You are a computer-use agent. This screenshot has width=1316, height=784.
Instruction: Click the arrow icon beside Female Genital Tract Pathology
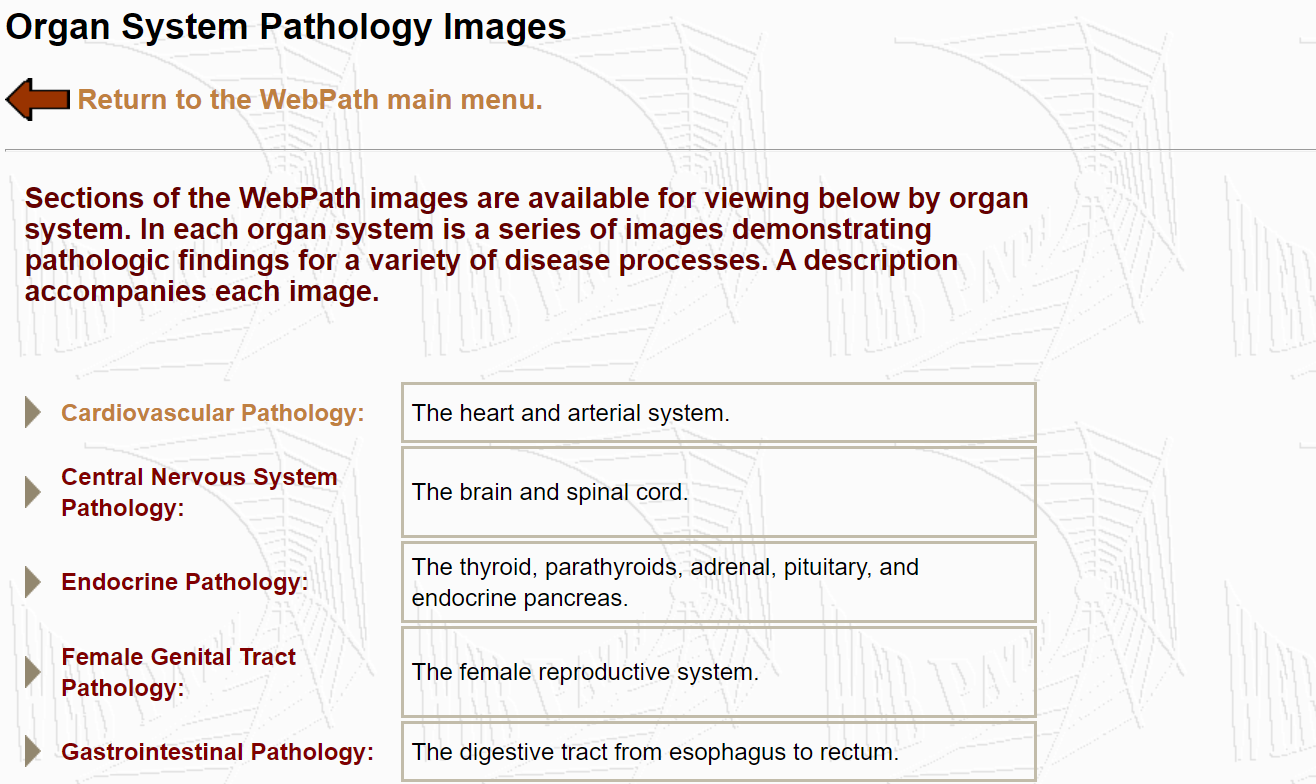pos(30,670)
